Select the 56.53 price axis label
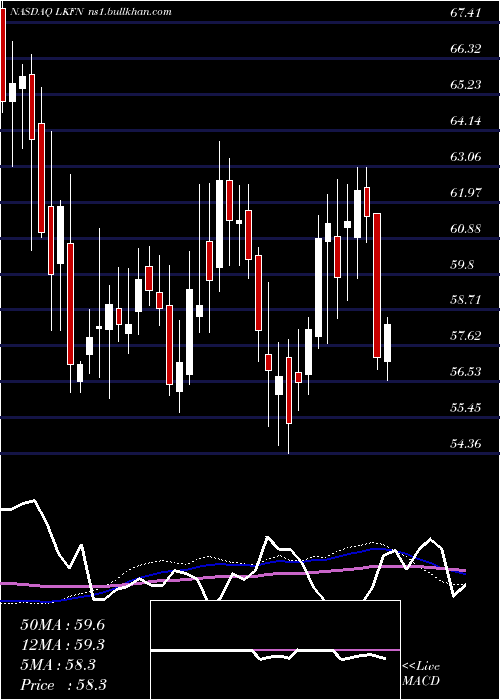 (465, 371)
